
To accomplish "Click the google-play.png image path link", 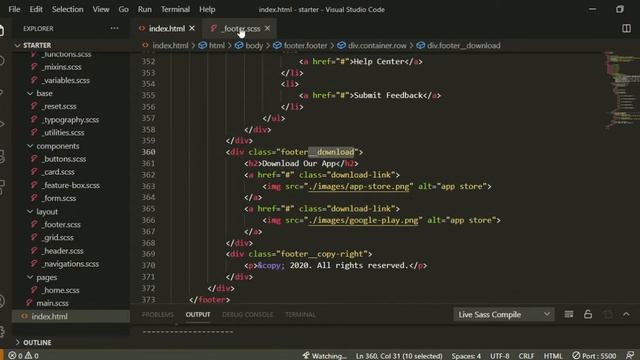I will click(x=363, y=220).
